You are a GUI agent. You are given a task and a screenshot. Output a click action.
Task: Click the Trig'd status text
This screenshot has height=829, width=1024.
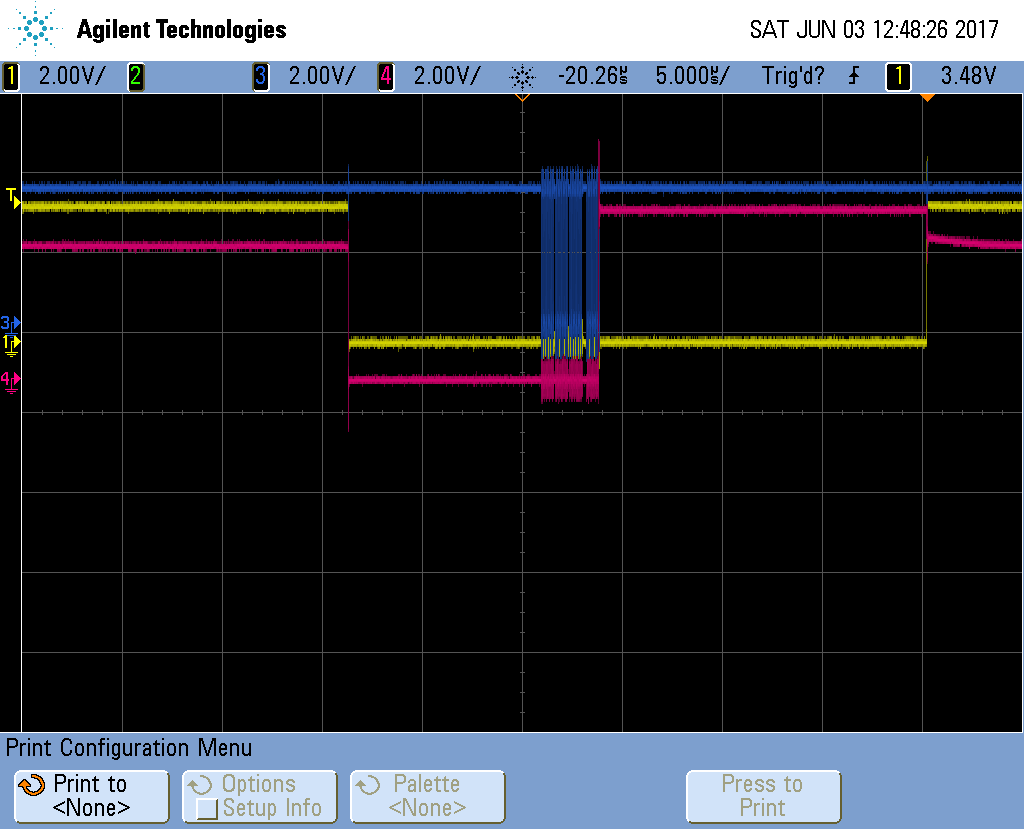[793, 77]
